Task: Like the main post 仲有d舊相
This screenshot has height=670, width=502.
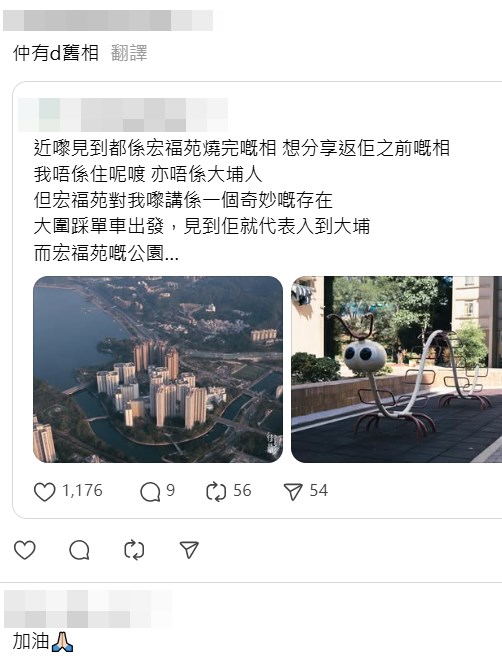Action: tap(25, 550)
